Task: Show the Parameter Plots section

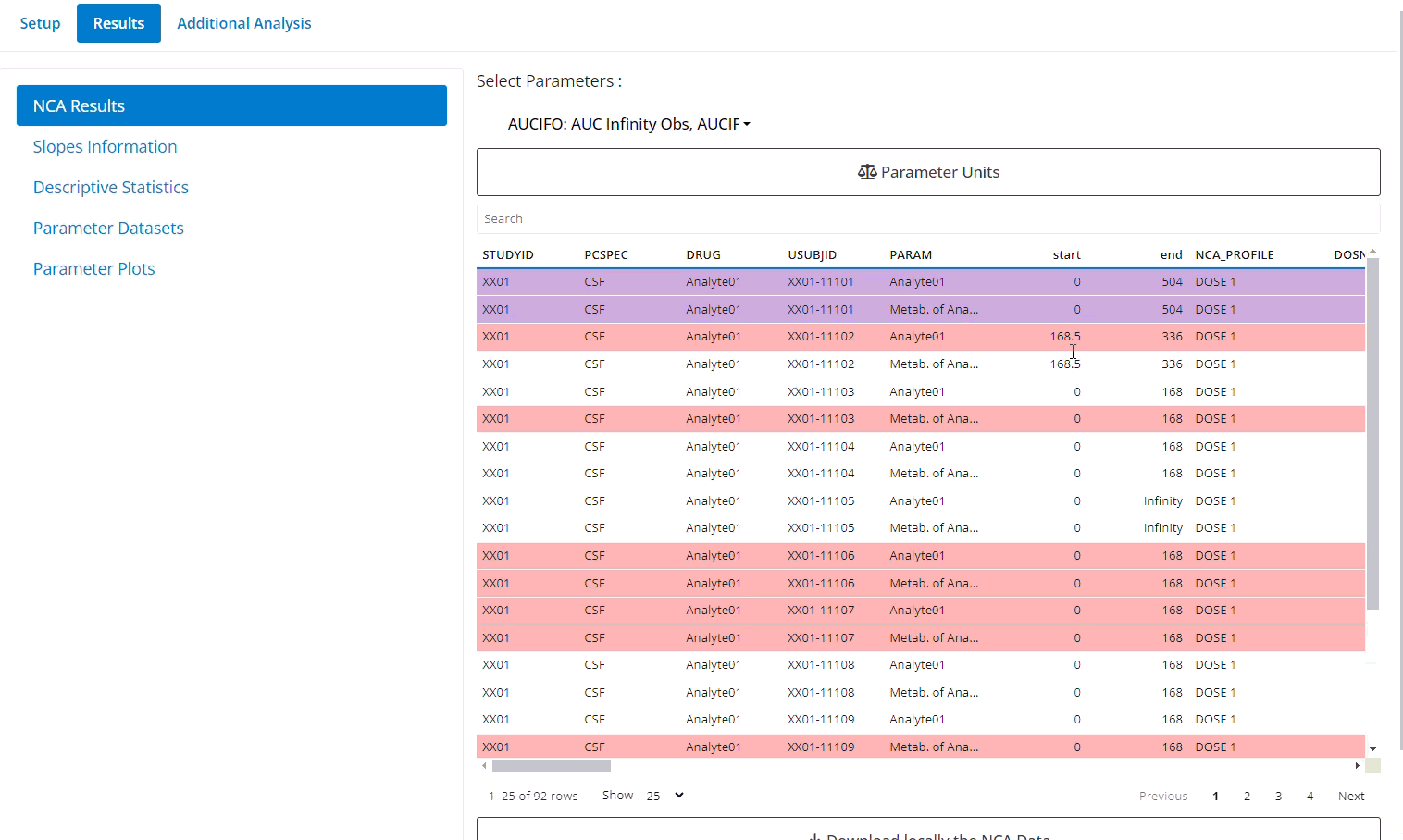Action: 93,269
